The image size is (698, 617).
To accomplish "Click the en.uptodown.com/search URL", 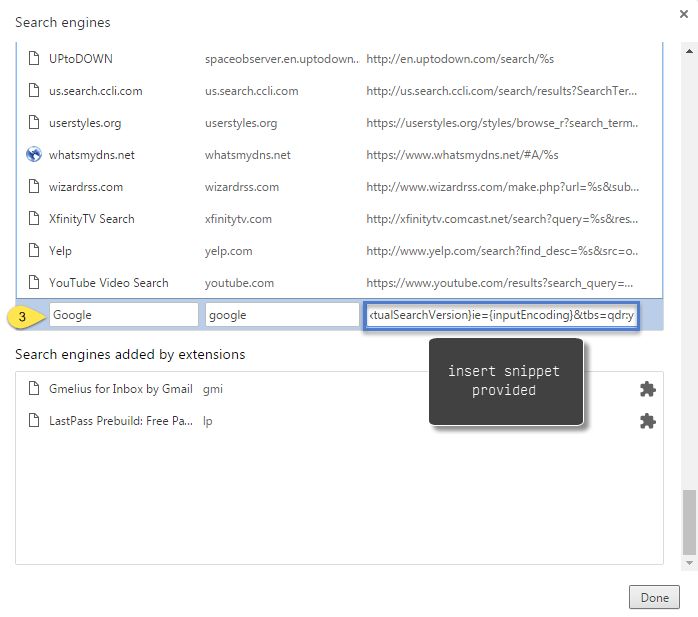I will pos(460,59).
